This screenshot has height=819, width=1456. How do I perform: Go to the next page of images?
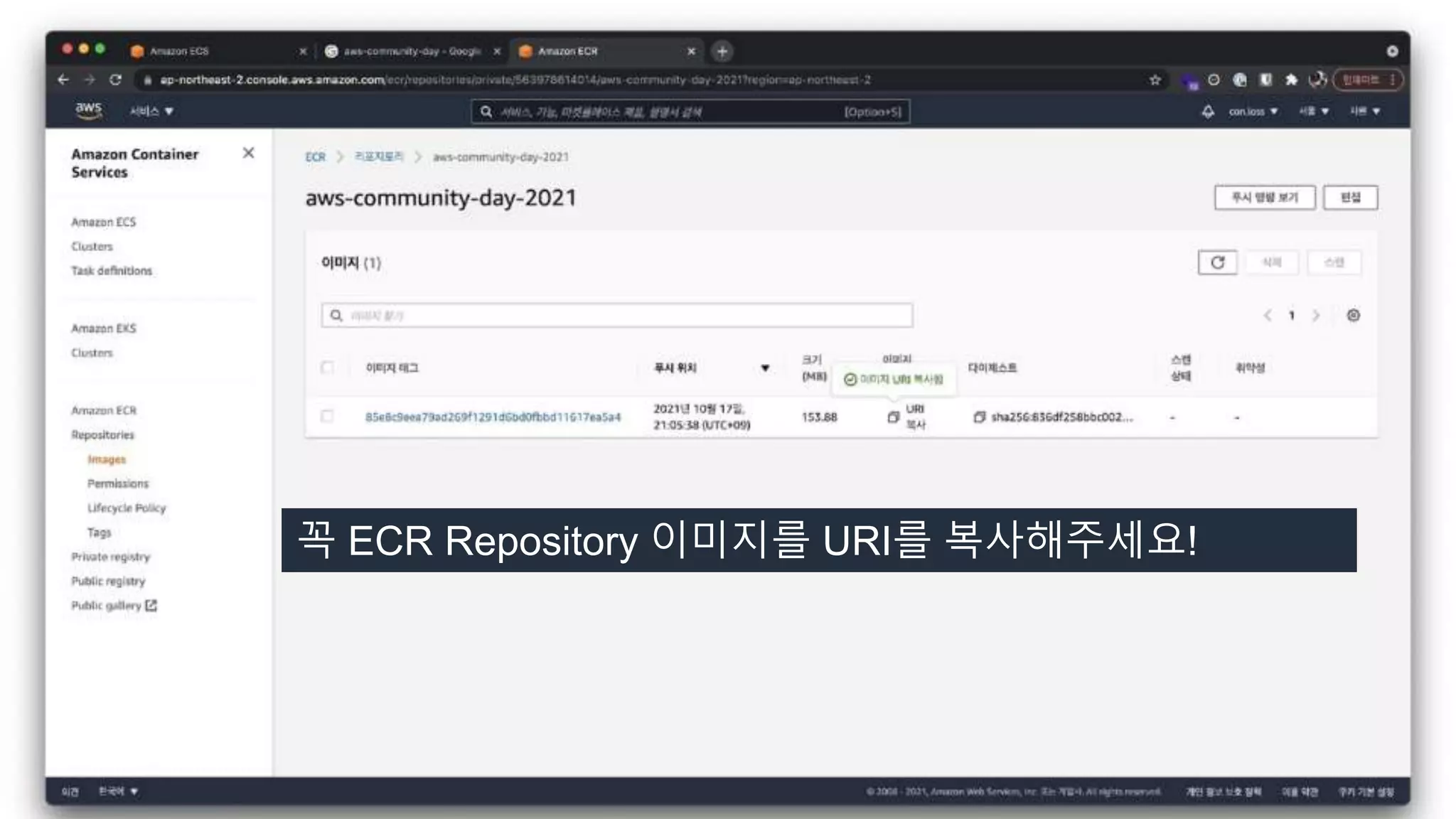click(x=1316, y=315)
